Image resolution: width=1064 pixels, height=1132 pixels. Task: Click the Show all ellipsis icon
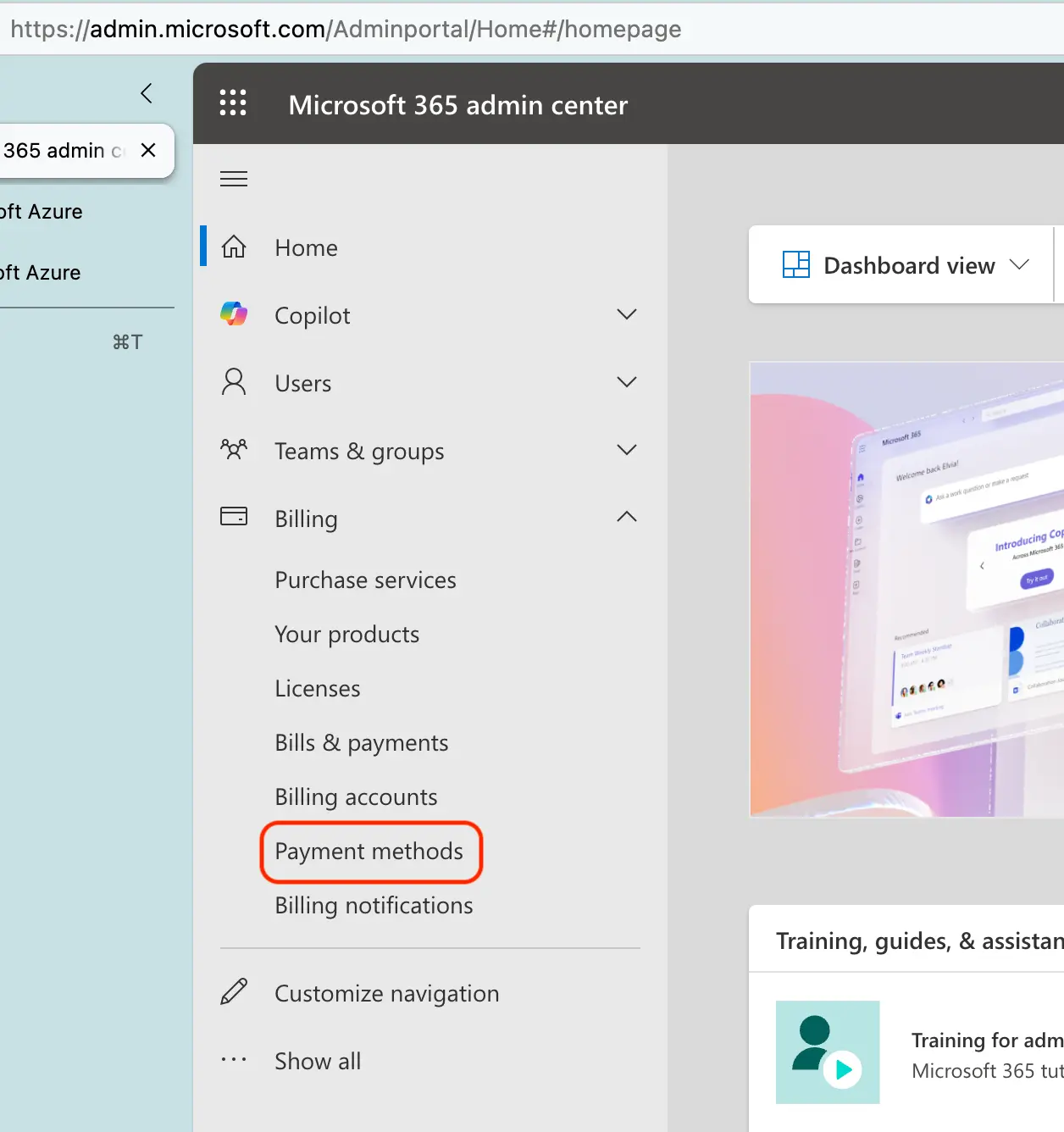(x=234, y=1060)
